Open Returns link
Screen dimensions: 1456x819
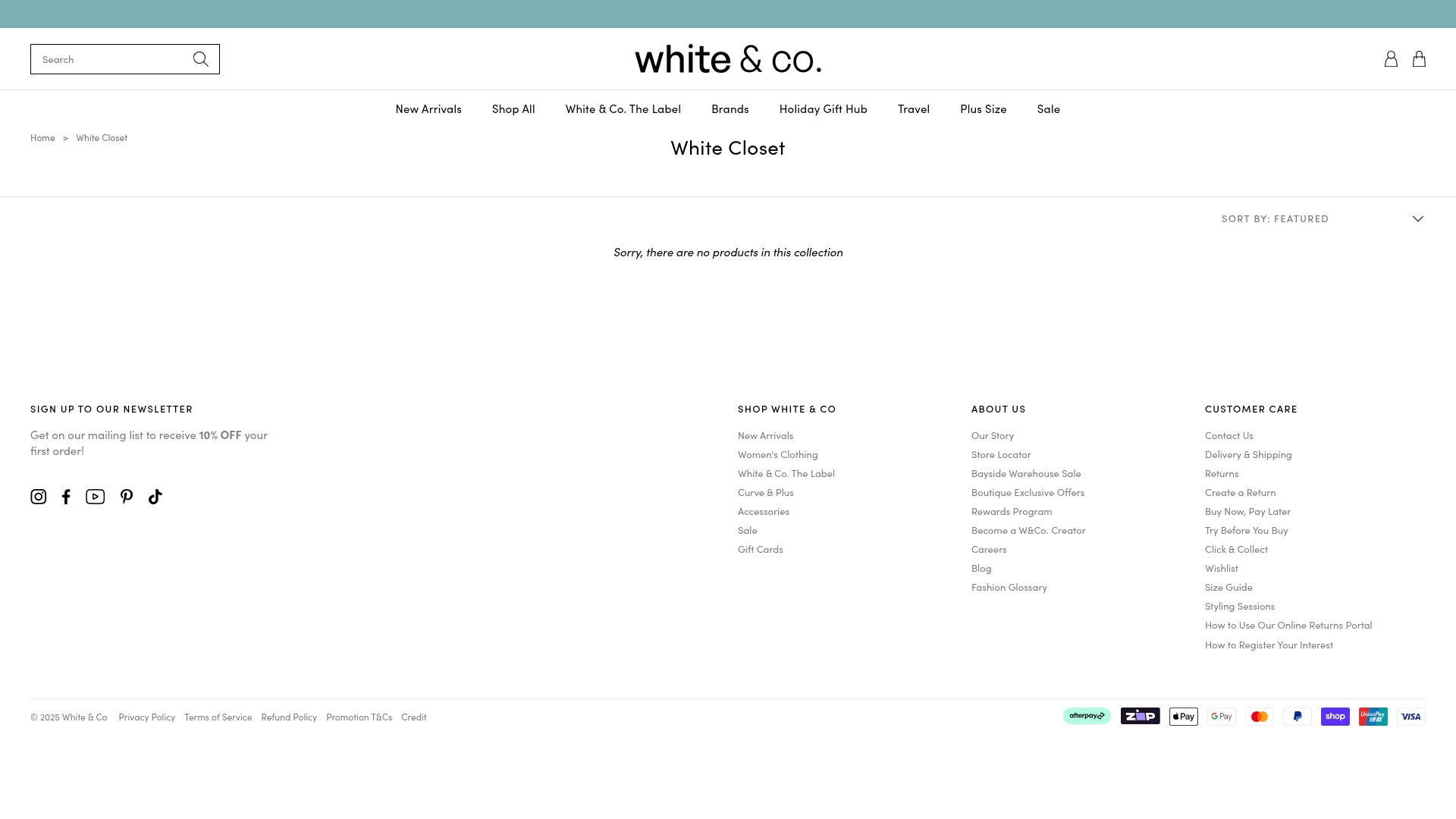coord(1222,473)
